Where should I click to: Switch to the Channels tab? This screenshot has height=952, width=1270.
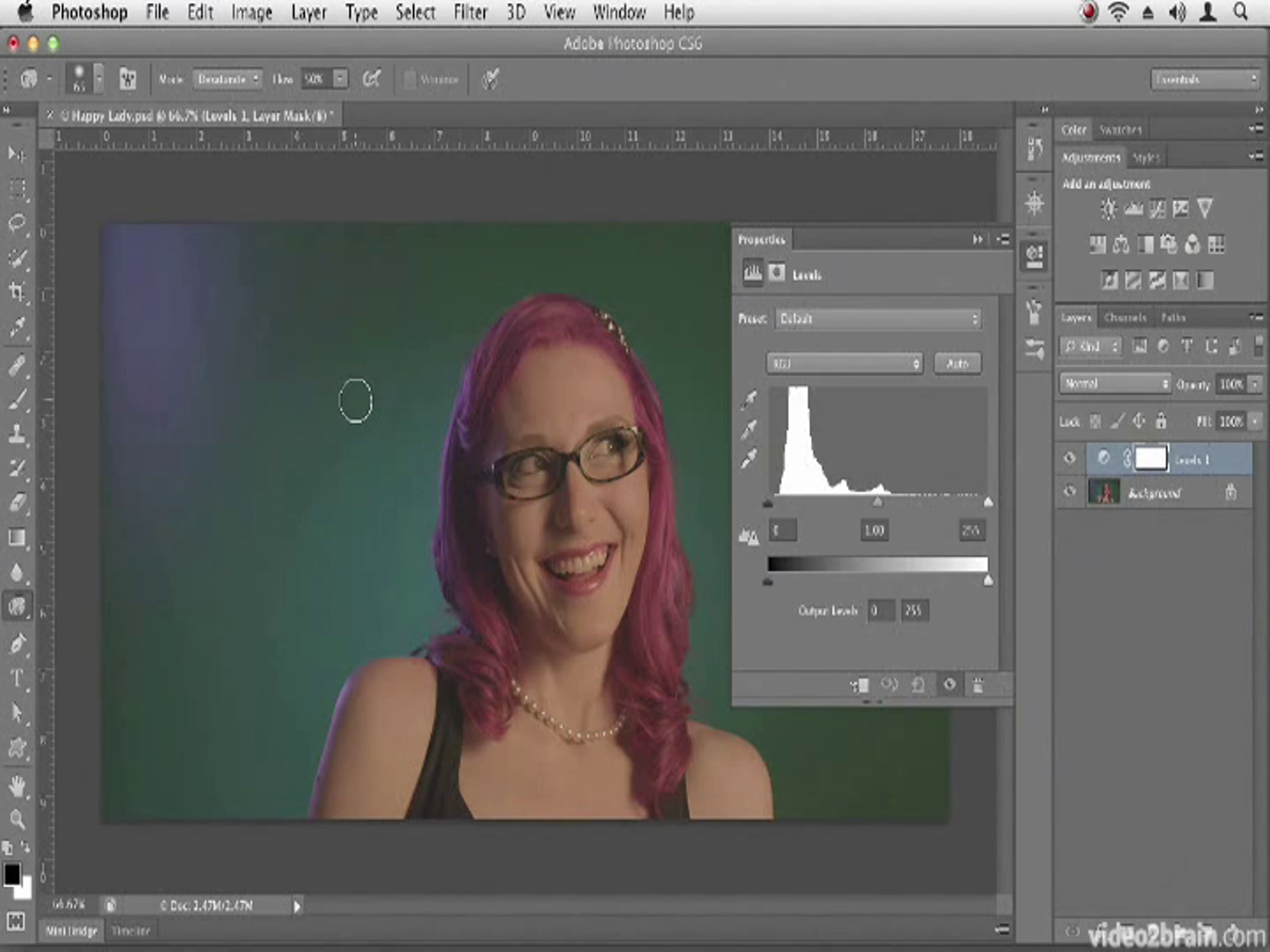point(1124,317)
